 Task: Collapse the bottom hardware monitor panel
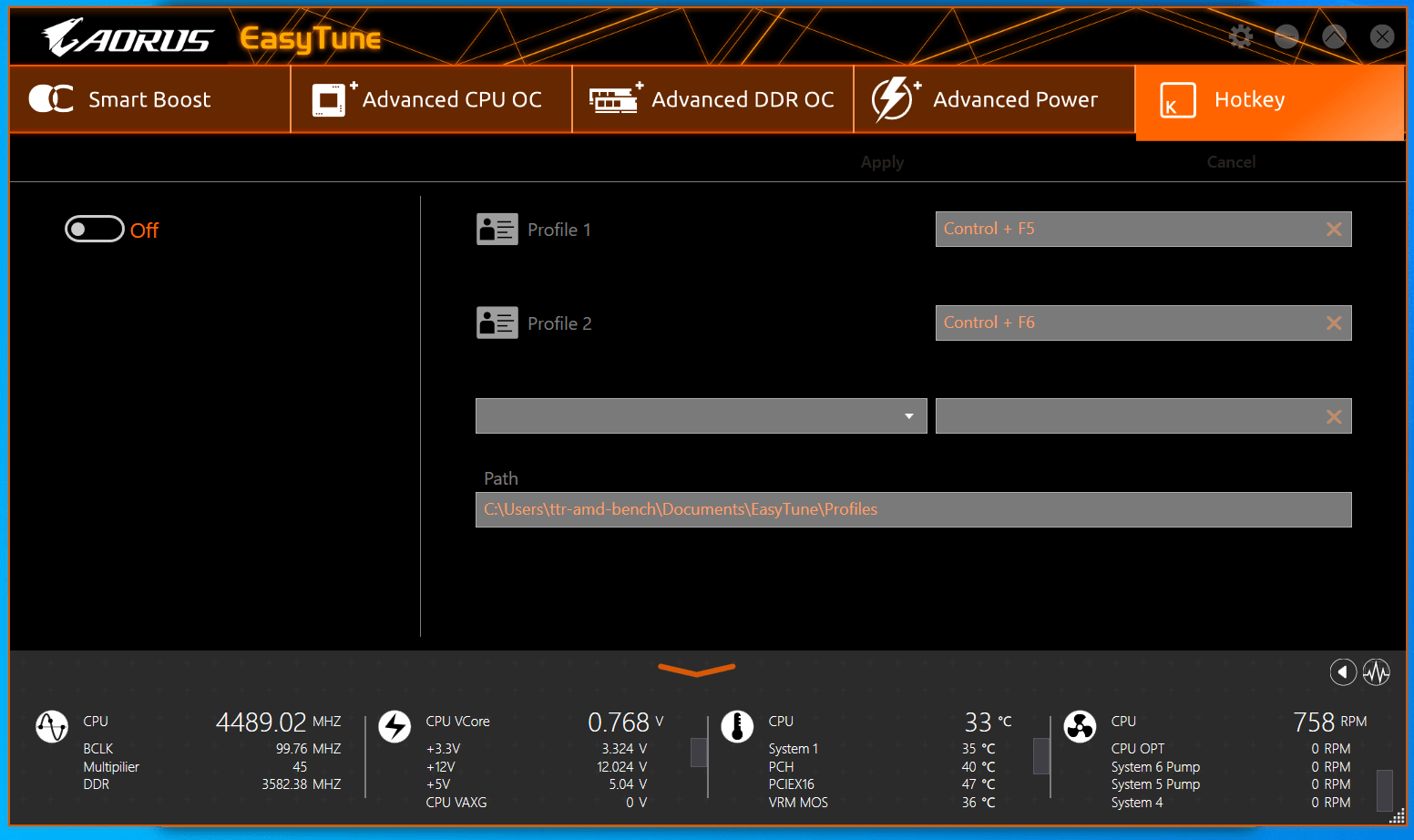pos(697,671)
